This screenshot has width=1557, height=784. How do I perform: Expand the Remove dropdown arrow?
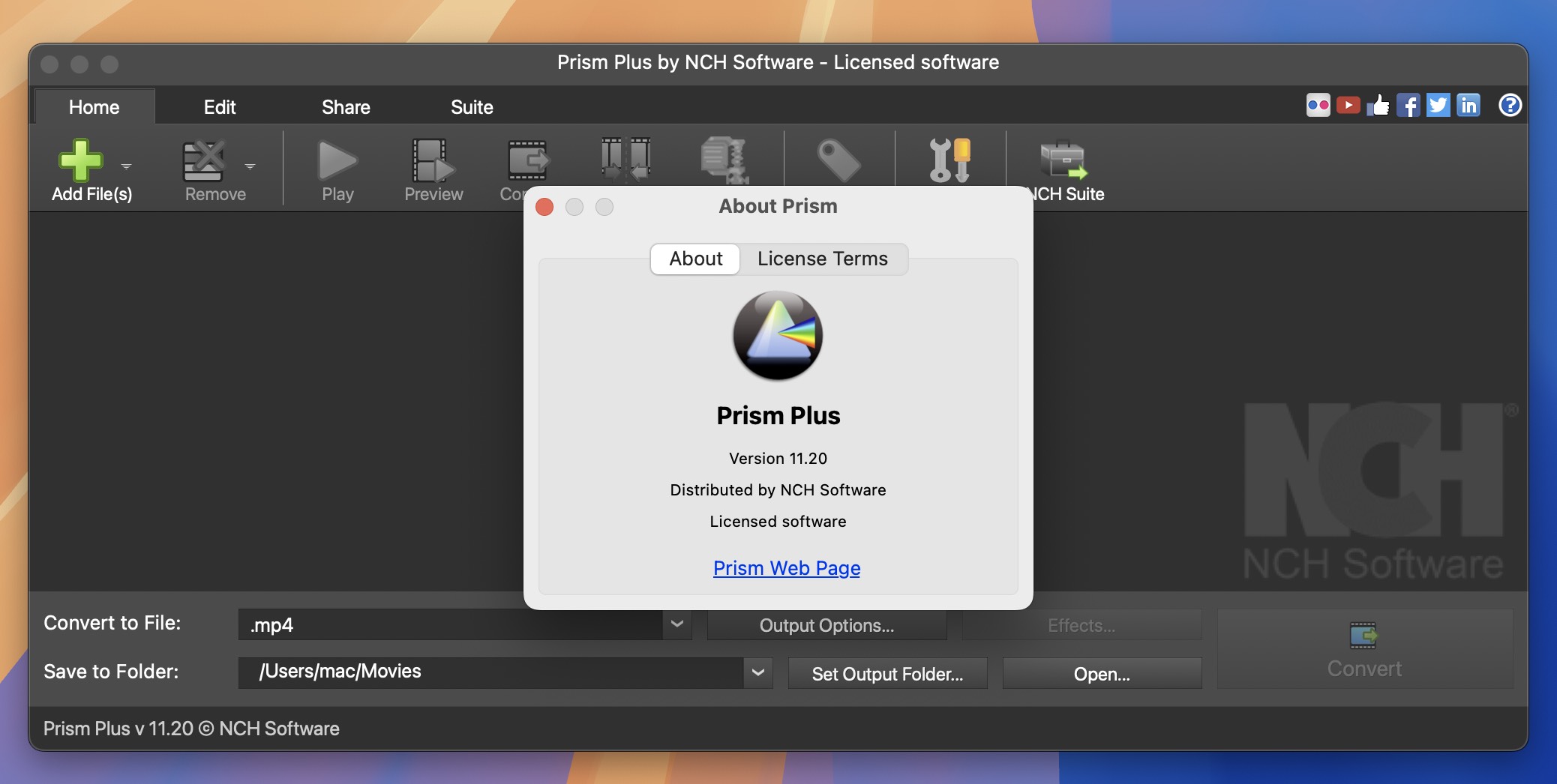(250, 166)
